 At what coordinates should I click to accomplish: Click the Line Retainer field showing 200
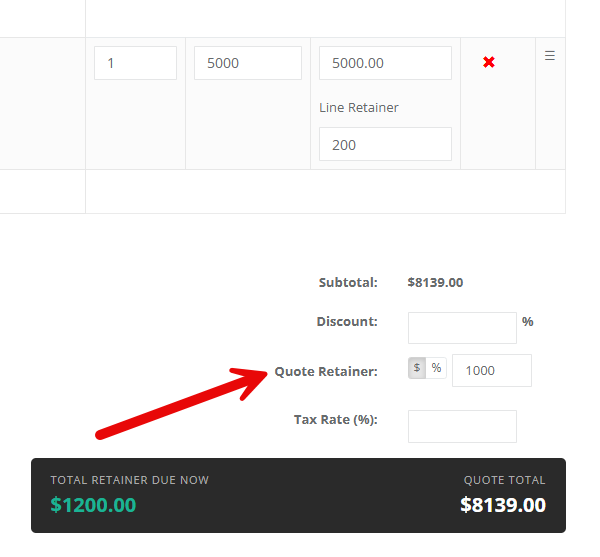tap(385, 144)
